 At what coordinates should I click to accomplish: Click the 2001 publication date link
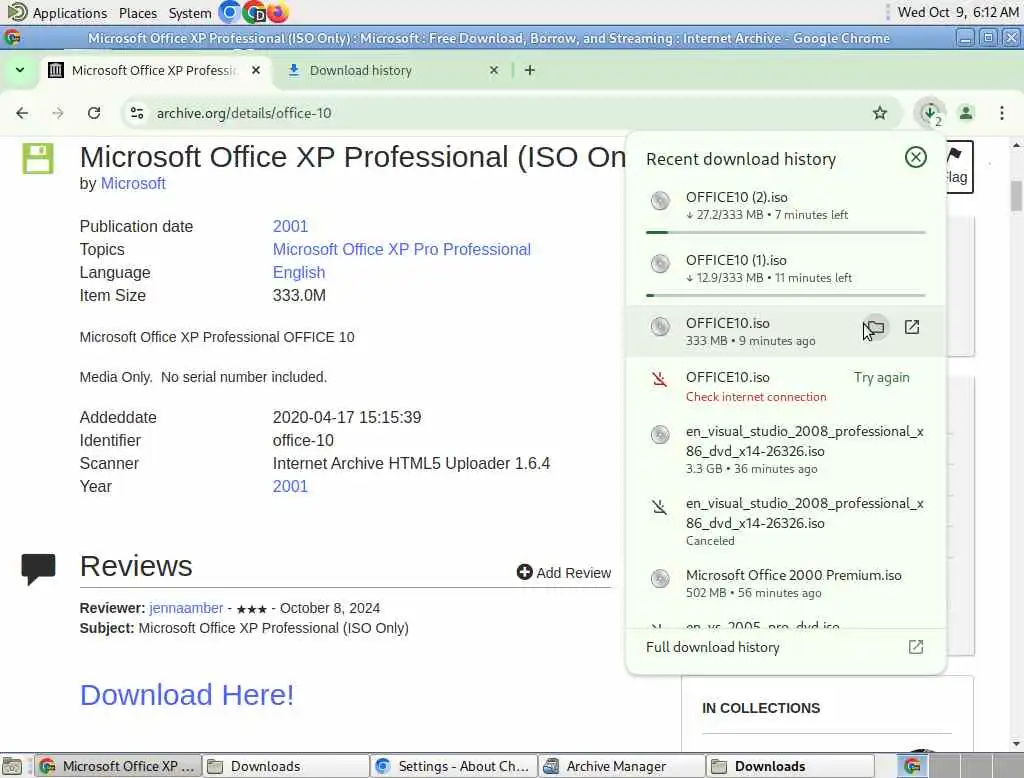click(290, 226)
